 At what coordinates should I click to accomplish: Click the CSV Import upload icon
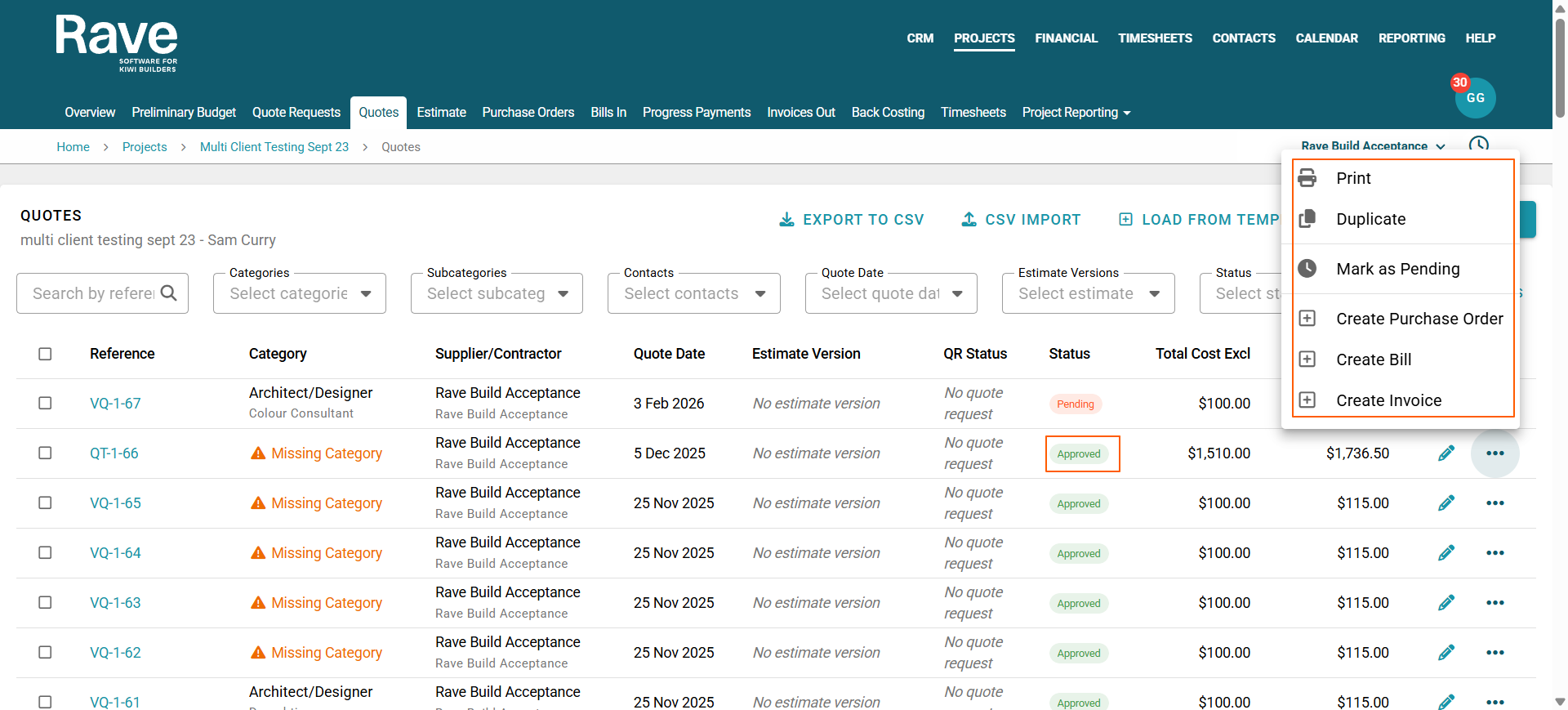click(x=969, y=220)
